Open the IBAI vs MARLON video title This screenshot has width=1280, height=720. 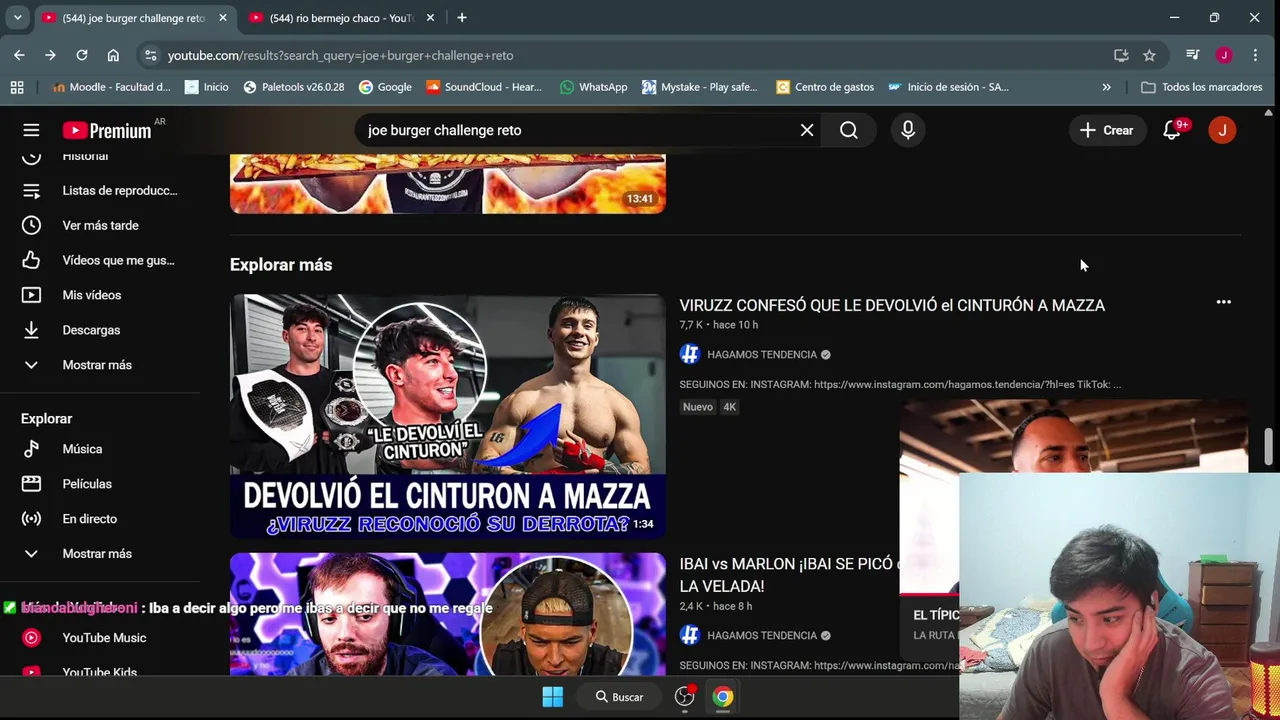point(789,575)
